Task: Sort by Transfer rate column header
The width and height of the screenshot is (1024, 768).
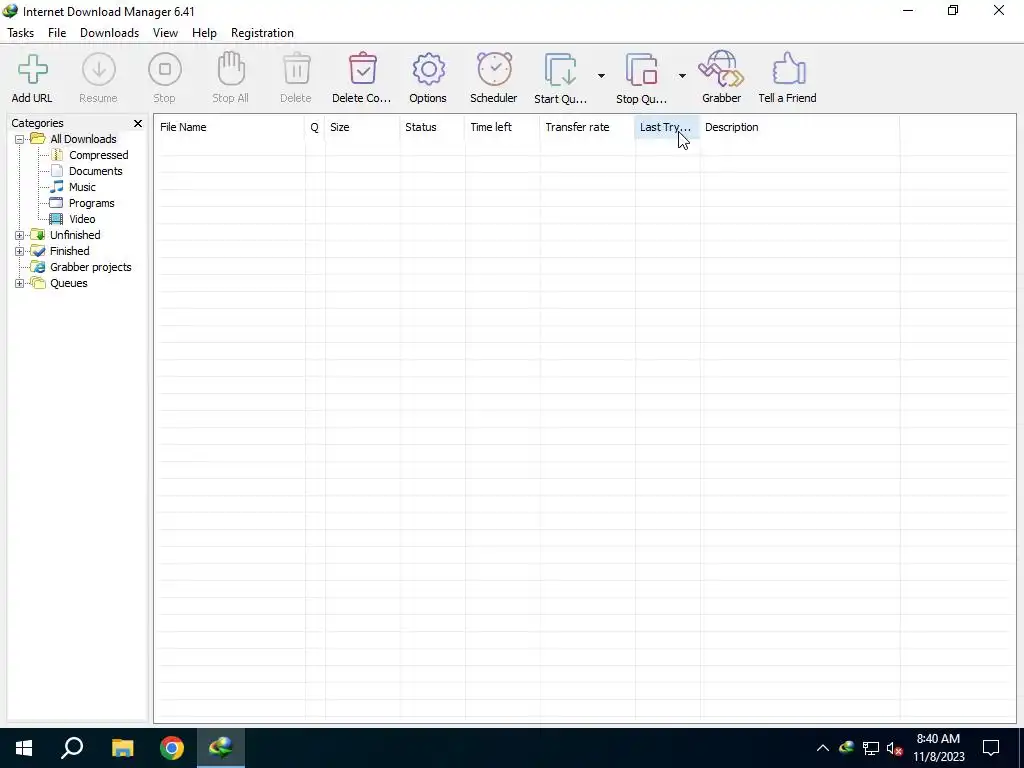Action: (x=588, y=127)
